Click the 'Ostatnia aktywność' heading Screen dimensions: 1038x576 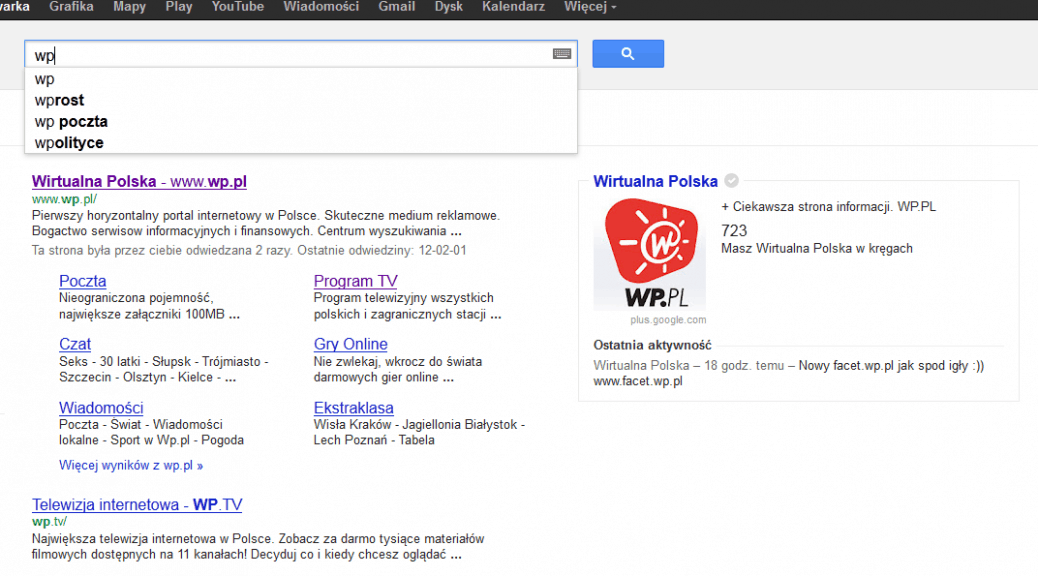[x=652, y=345]
